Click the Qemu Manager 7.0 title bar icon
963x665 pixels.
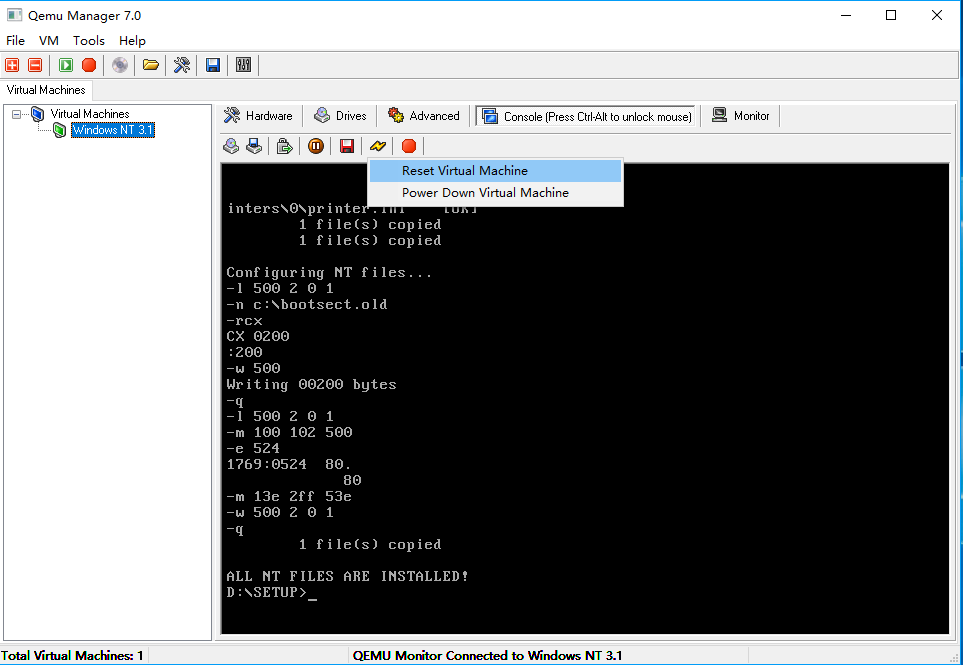pyautogui.click(x=14, y=15)
